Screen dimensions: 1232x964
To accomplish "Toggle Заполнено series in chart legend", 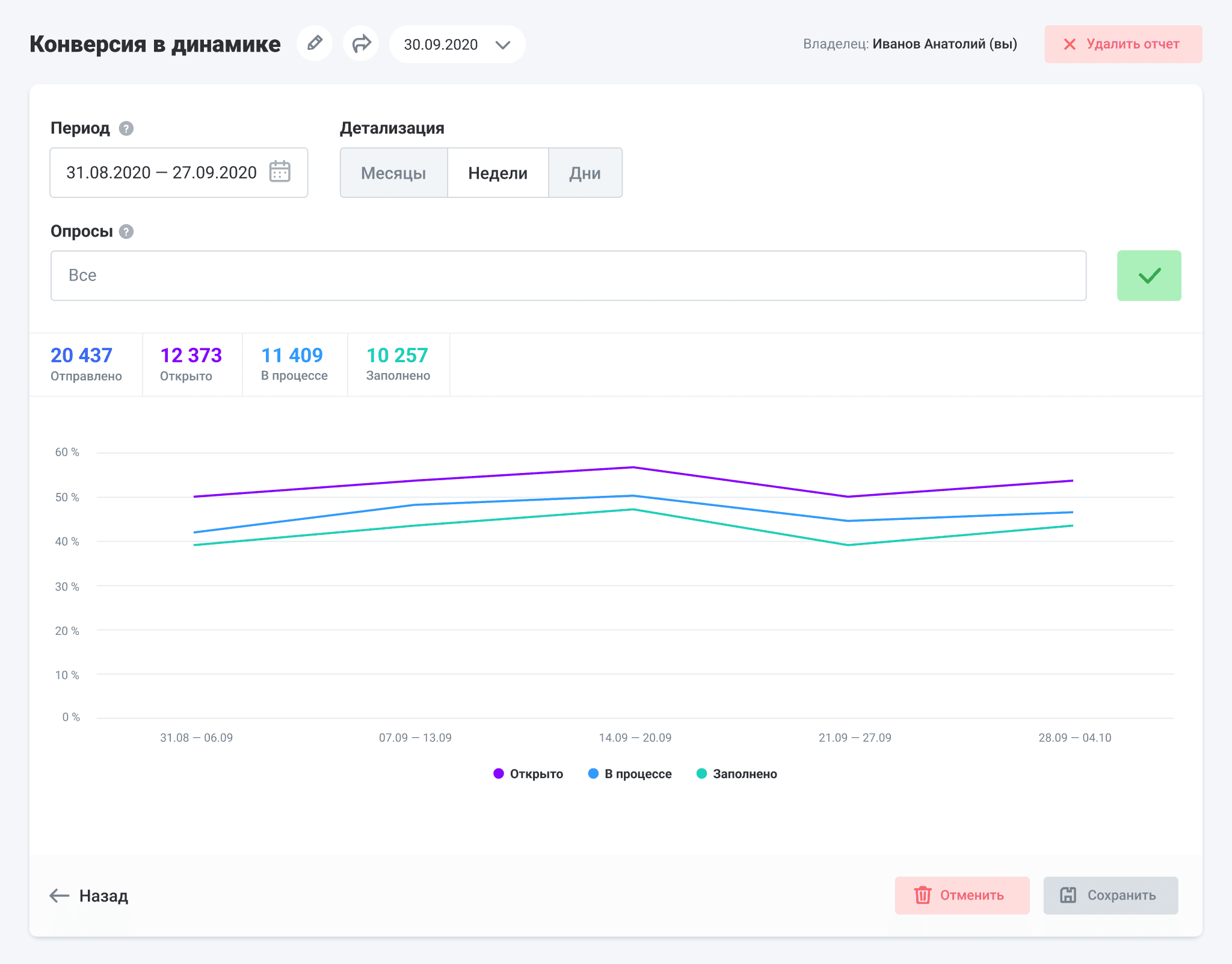I will 745,774.
